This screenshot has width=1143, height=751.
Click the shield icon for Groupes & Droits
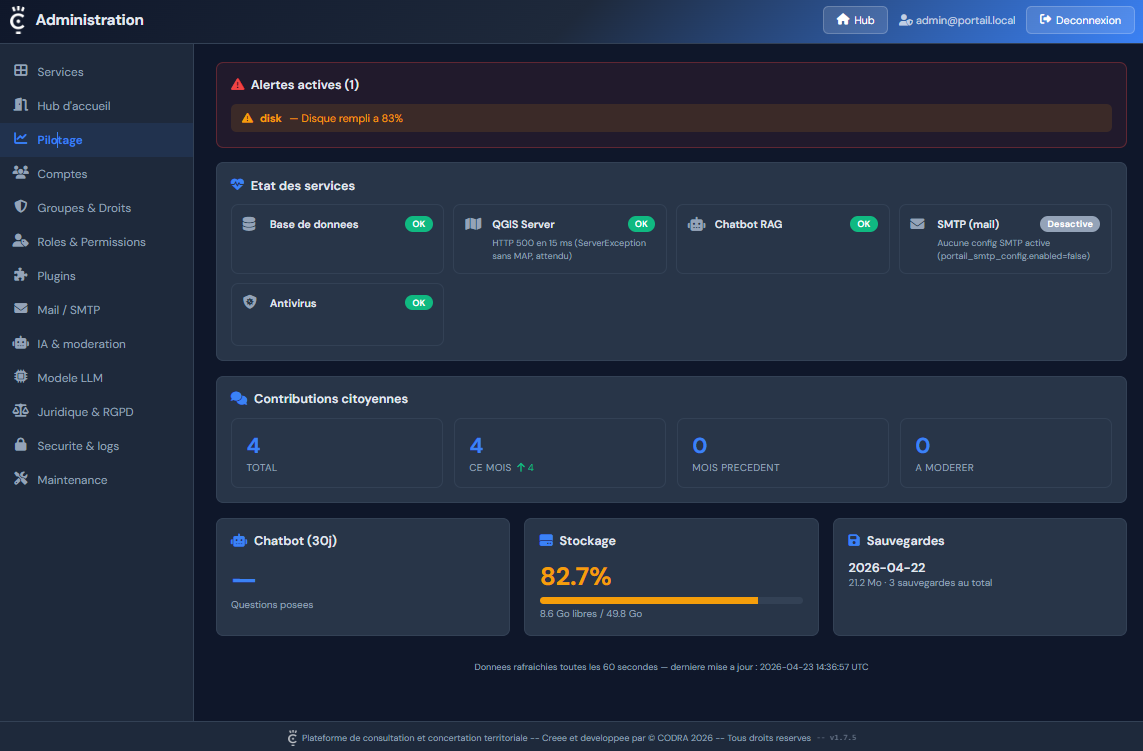(x=20, y=207)
